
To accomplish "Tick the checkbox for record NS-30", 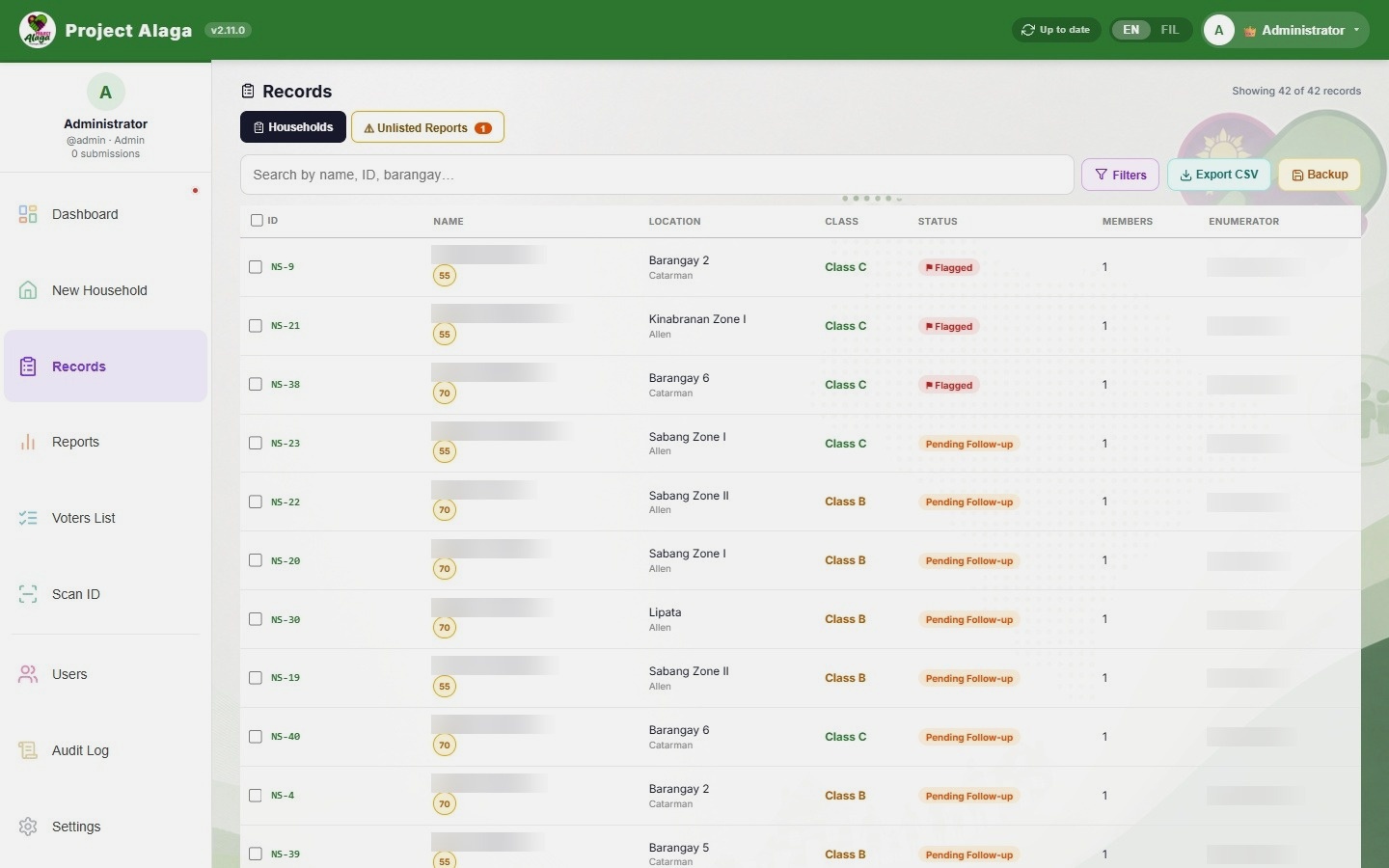I will (256, 619).
